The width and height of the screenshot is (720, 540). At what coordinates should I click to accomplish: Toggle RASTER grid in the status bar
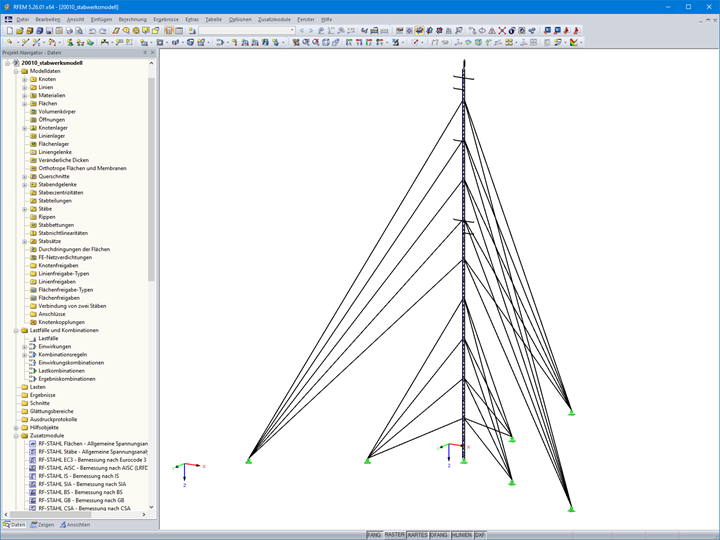[394, 535]
